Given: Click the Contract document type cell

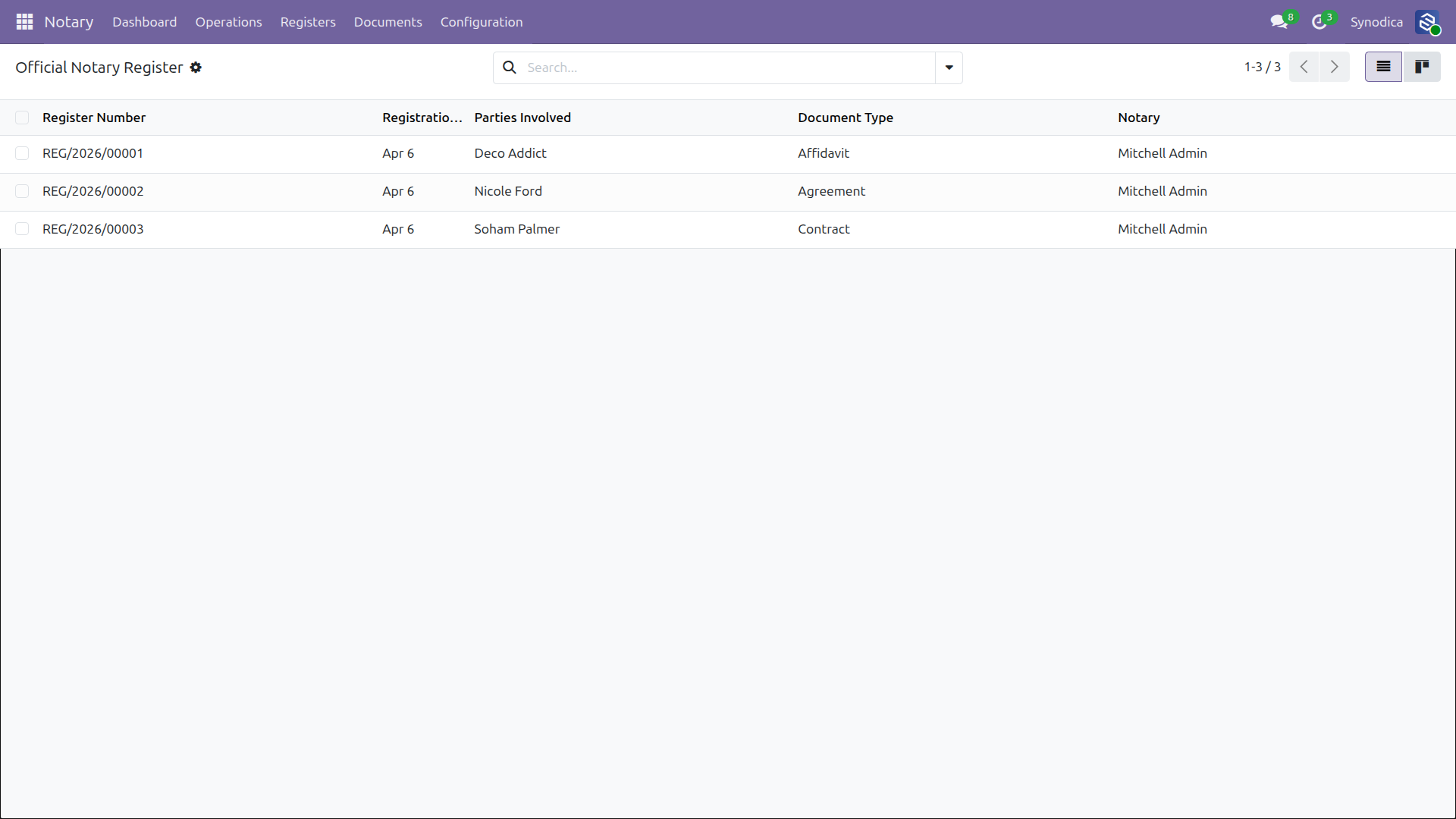Looking at the screenshot, I should click(x=824, y=229).
